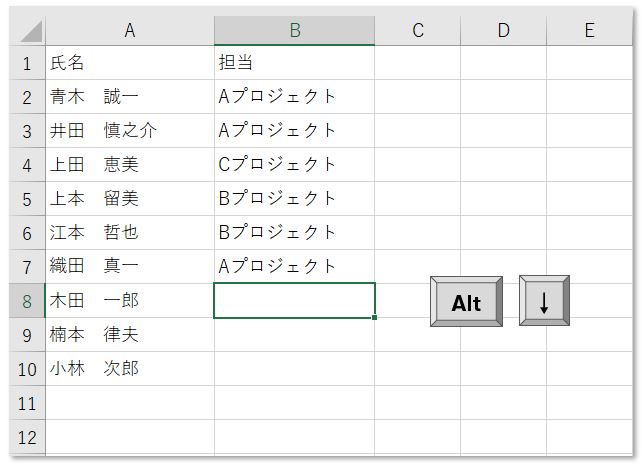The image size is (642, 467).
Task: Click the empty active cell B8
Action: click(294, 300)
